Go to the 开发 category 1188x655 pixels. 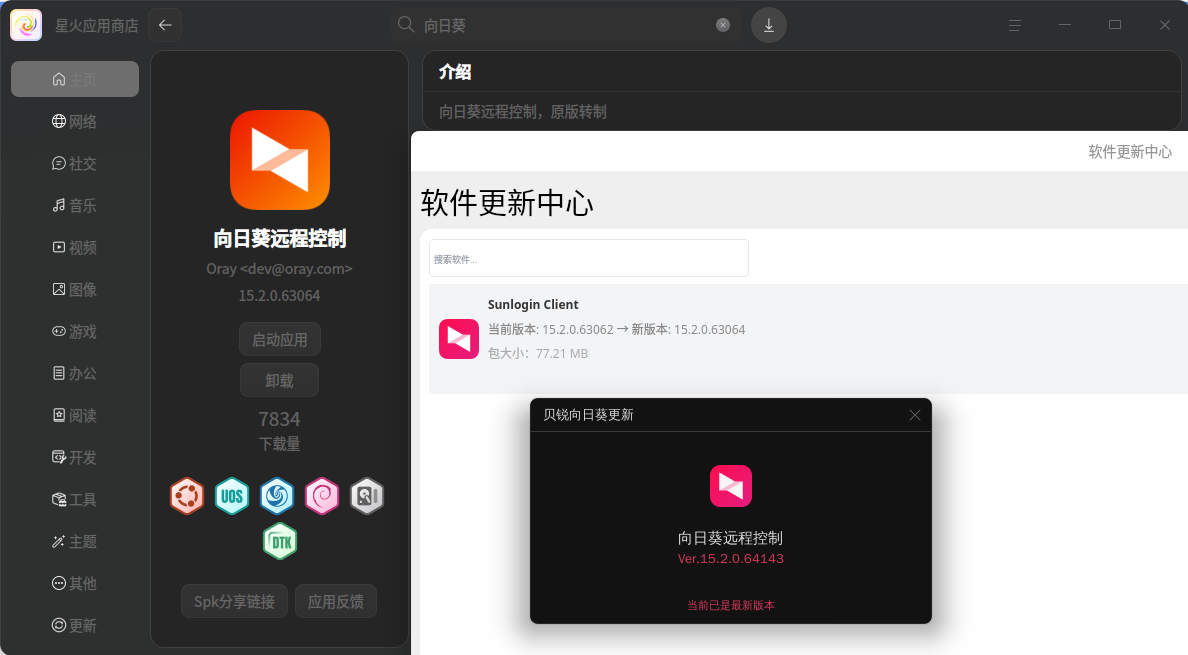(75, 457)
